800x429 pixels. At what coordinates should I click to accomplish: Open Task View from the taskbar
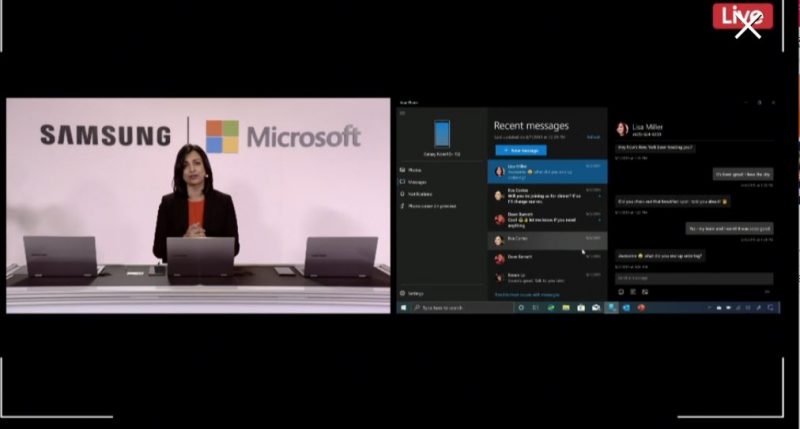click(x=536, y=308)
